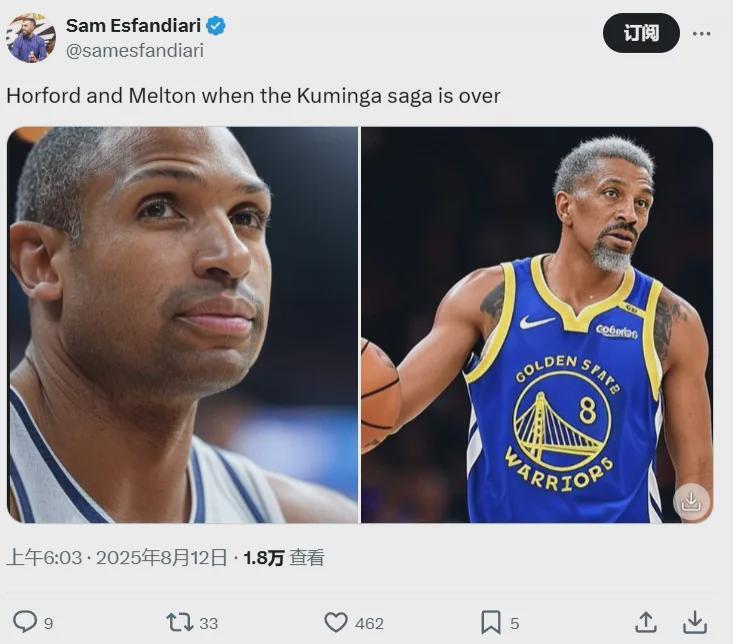
Task: Open the right Golden State Warriors jersey image
Action: tap(537, 324)
